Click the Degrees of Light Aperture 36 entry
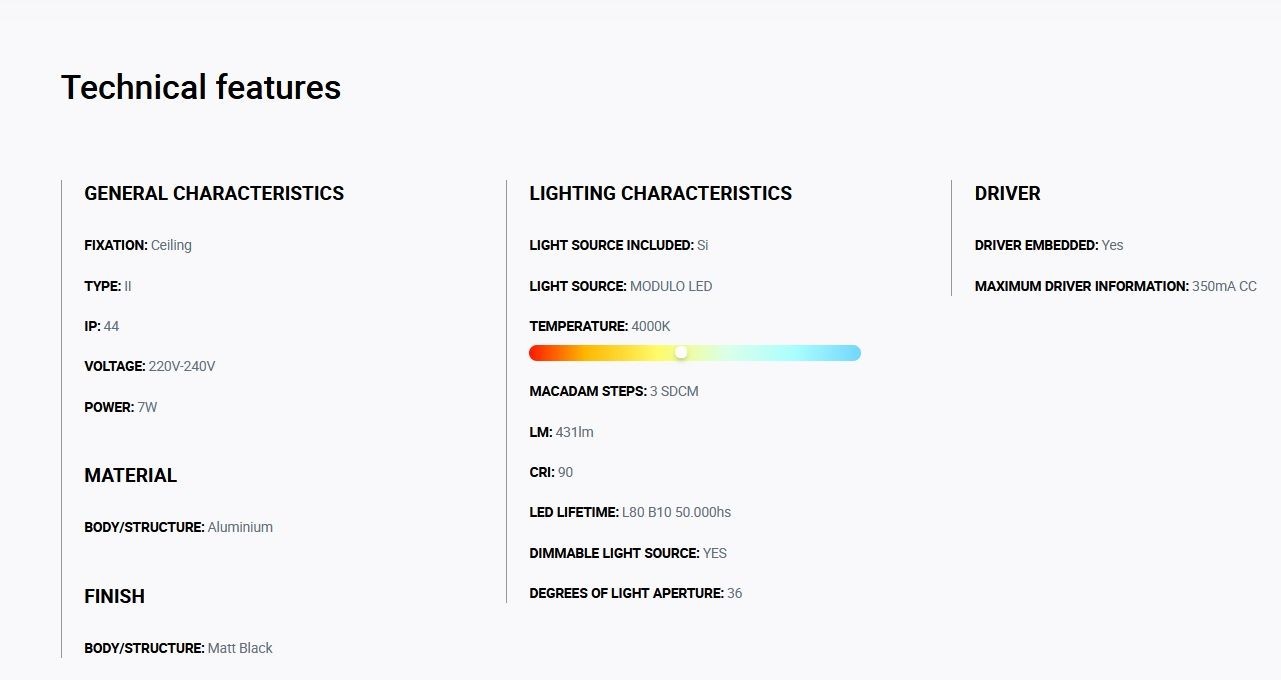Screen dimensions: 1281x680 [636, 594]
